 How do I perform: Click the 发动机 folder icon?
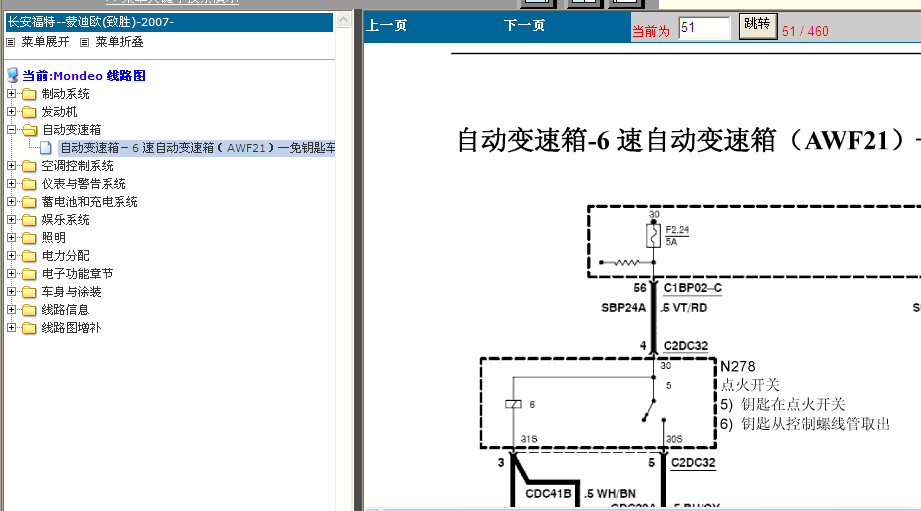click(x=29, y=112)
